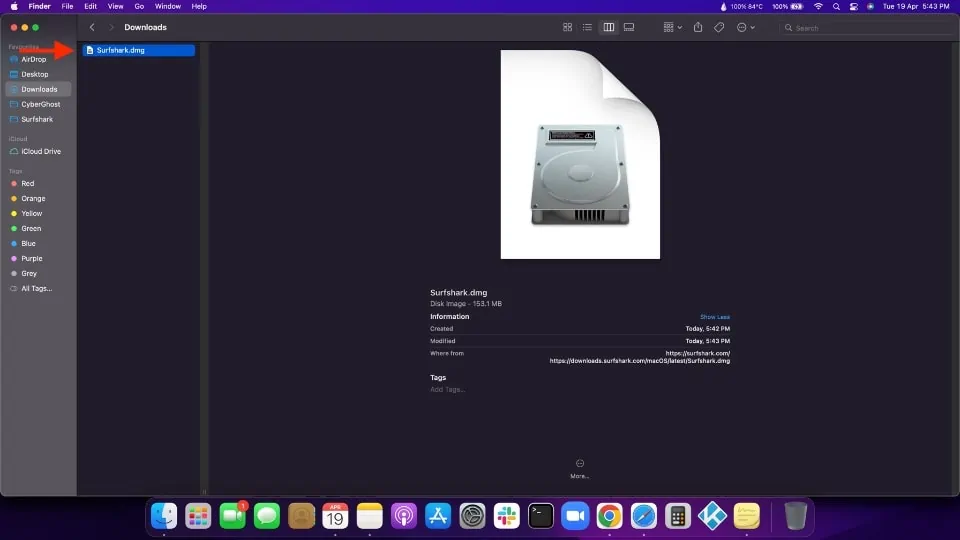Viewport: 960px width, 540px height.
Task: Open the Action ellipsis menu in toolbar
Action: [745, 28]
